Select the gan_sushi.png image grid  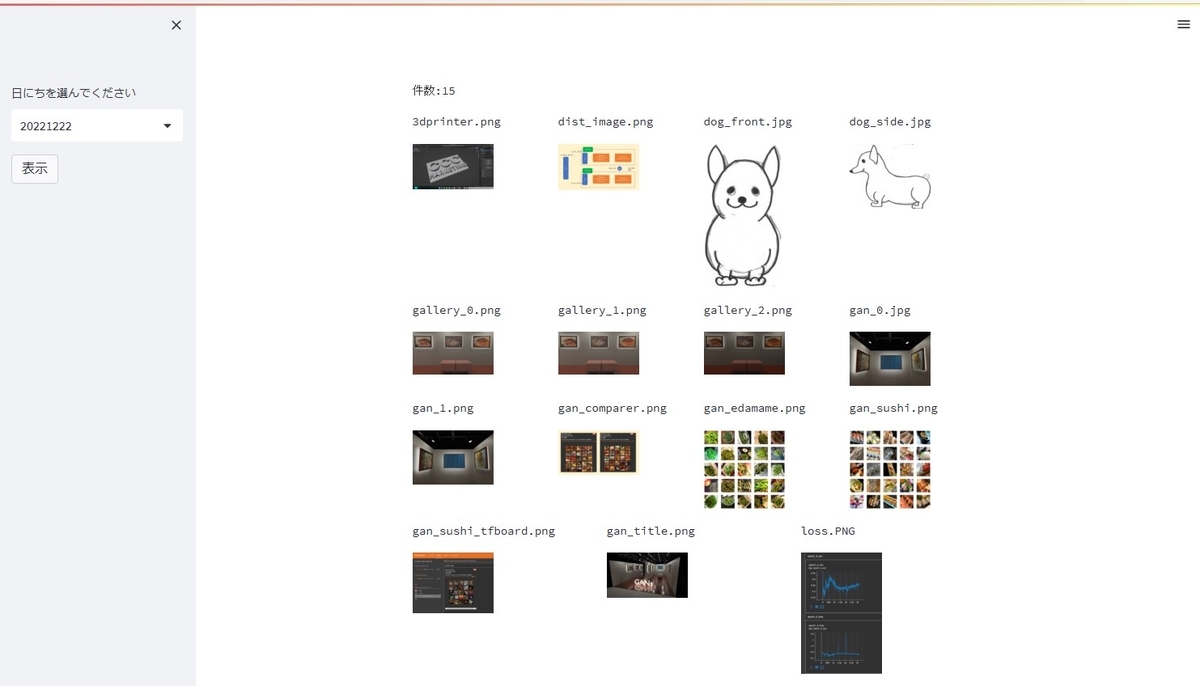coord(889,469)
